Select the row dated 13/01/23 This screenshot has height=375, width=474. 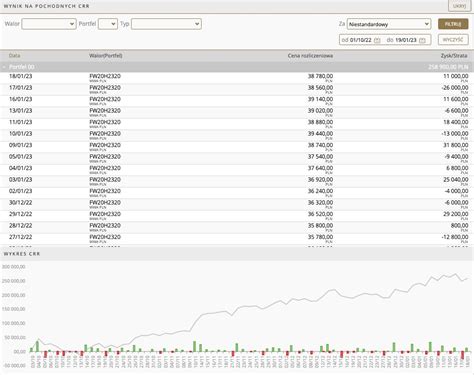[237, 112]
